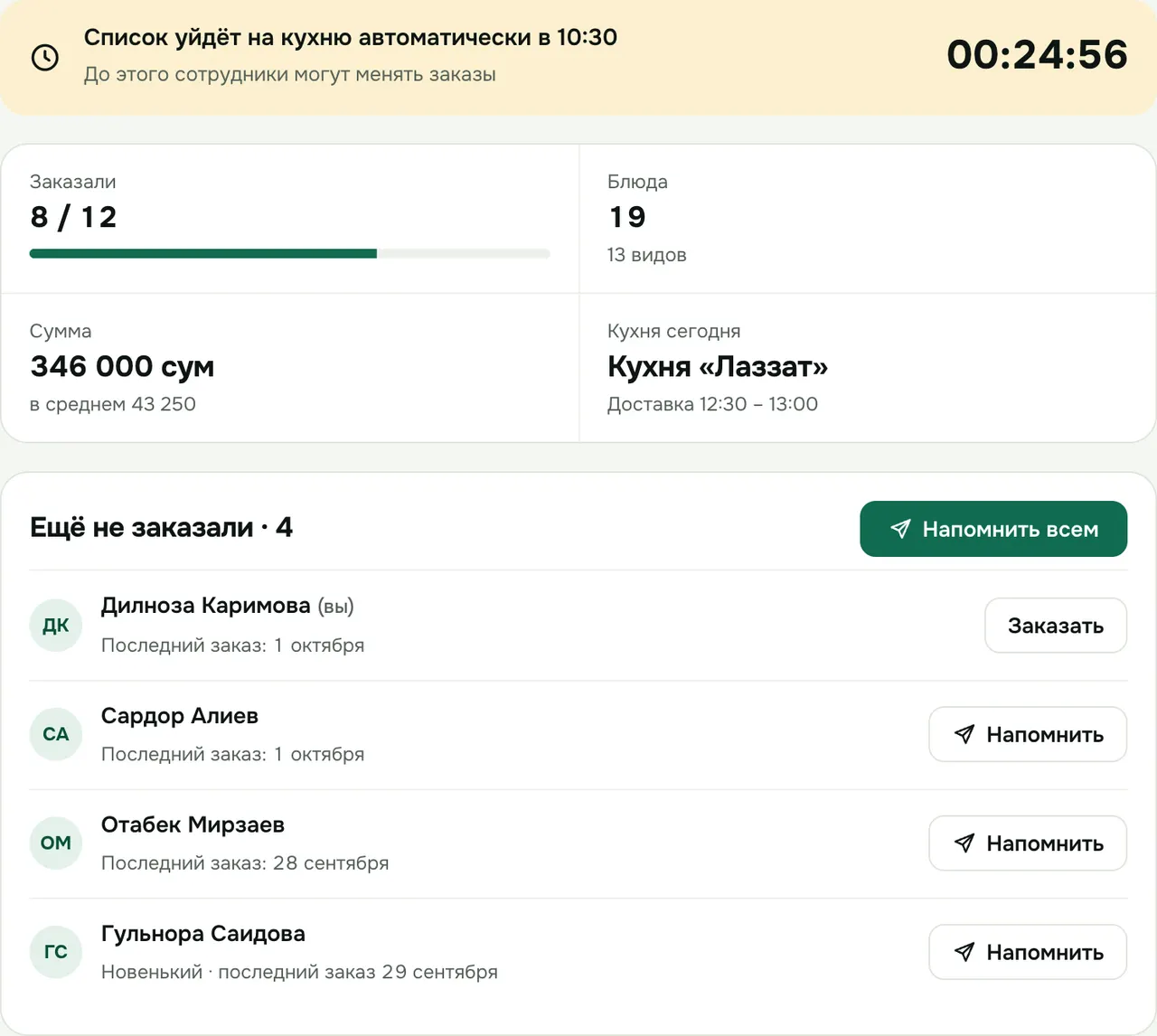Screen dimensions: 1157x1036
Task: Click the dishes count "19"
Action: (627, 217)
